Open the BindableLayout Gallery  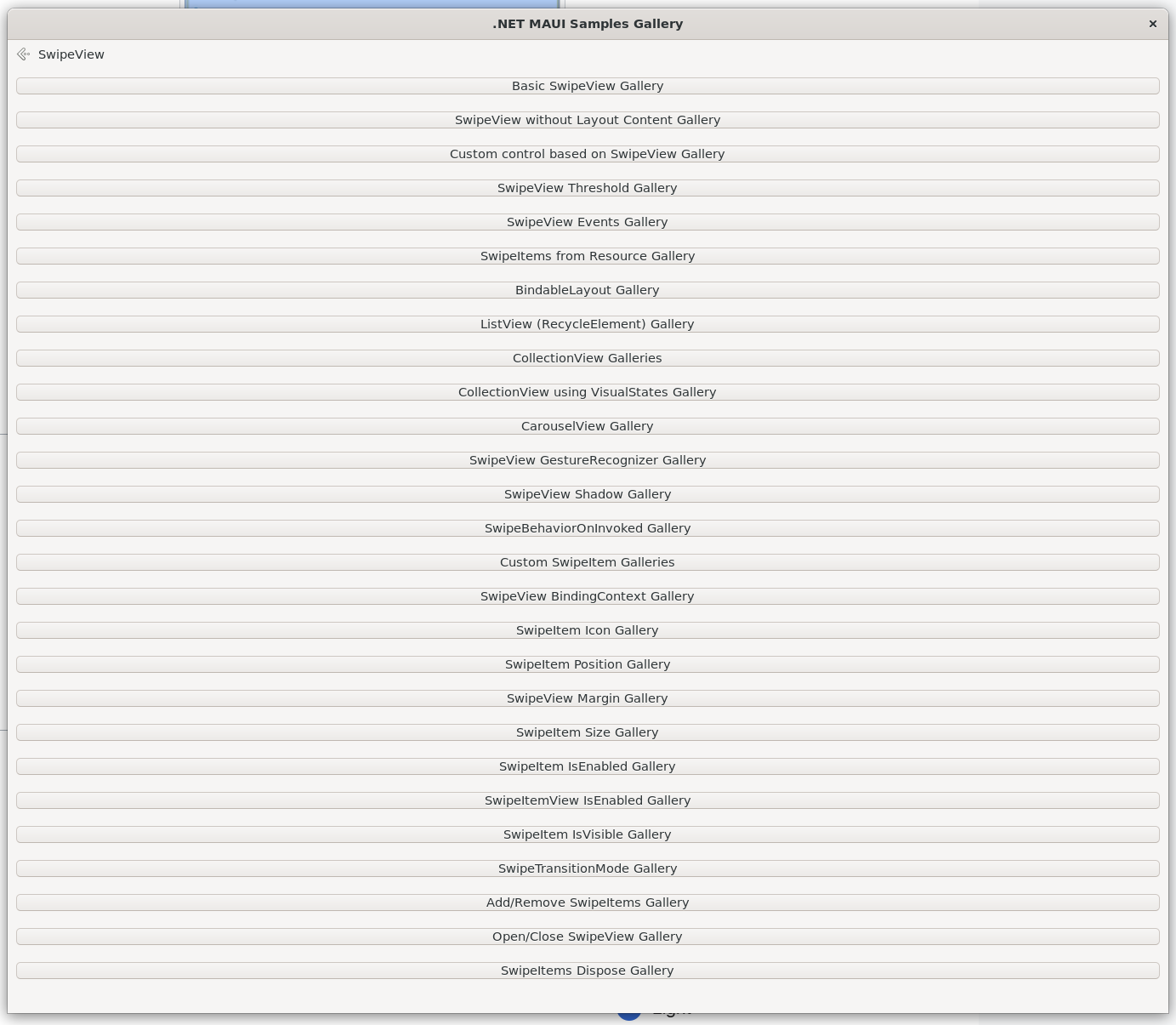click(x=588, y=290)
